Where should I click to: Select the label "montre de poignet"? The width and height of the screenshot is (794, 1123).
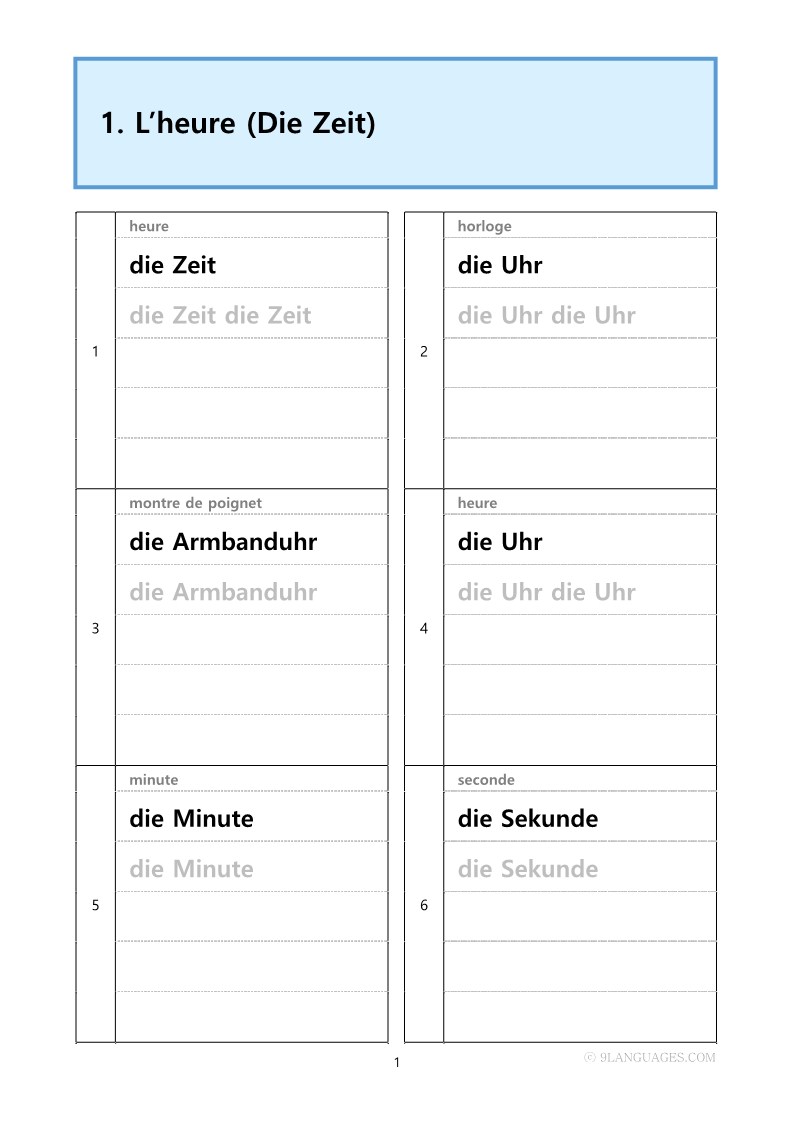click(195, 503)
